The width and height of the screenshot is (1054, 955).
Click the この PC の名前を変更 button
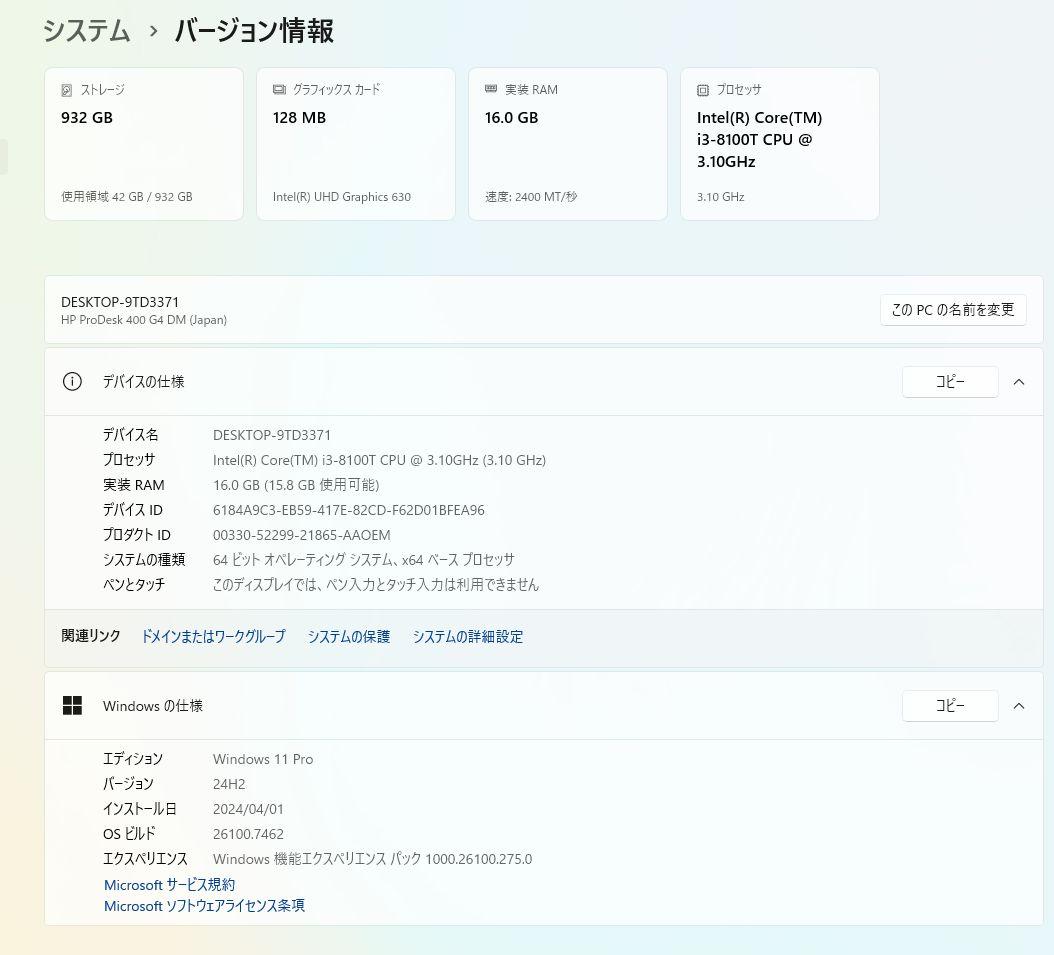(x=952, y=310)
